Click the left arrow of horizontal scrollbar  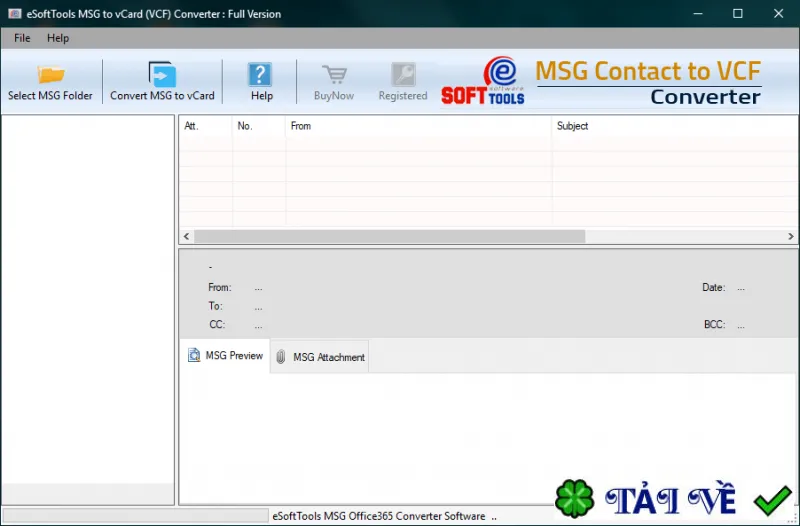(x=187, y=236)
